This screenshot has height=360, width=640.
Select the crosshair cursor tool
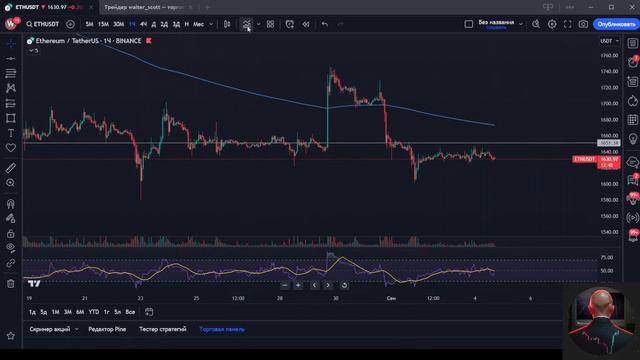pyautogui.click(x=11, y=44)
